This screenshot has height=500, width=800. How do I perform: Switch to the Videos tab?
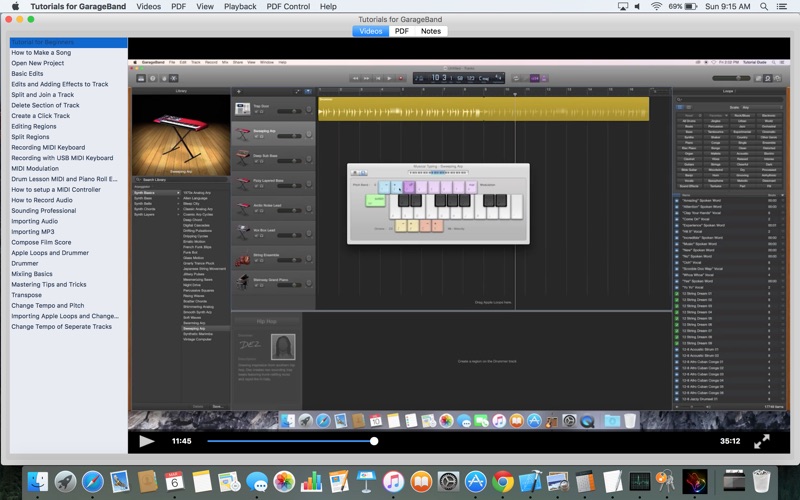click(370, 31)
